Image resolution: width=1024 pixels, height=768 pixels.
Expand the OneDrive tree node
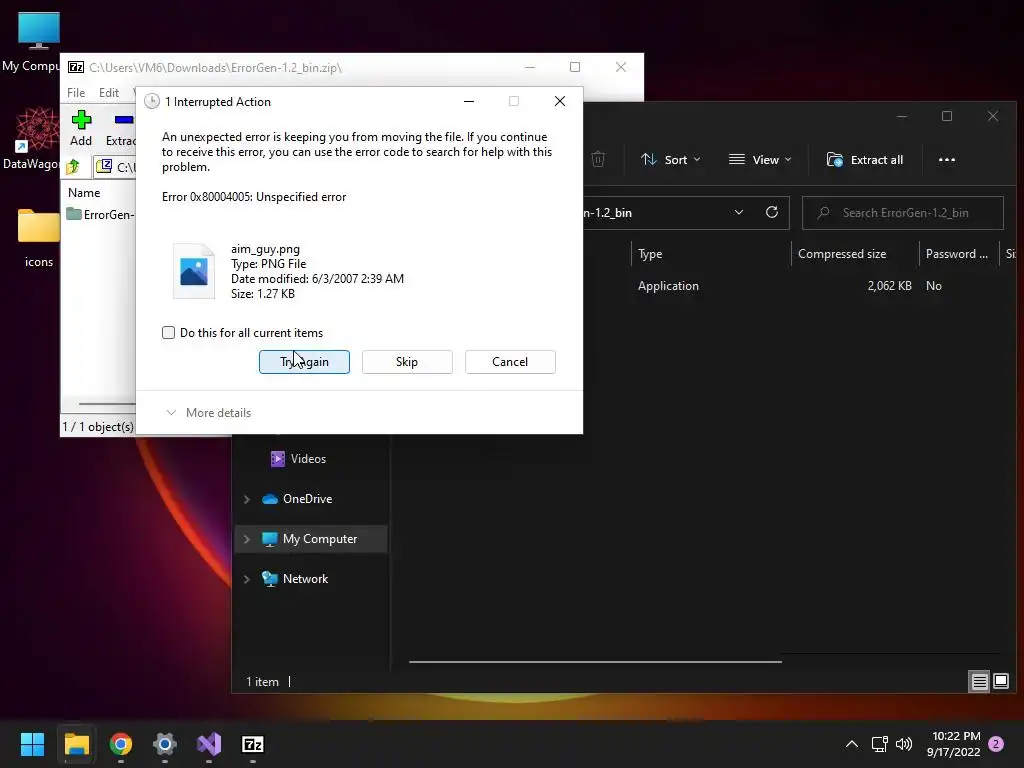(247, 499)
